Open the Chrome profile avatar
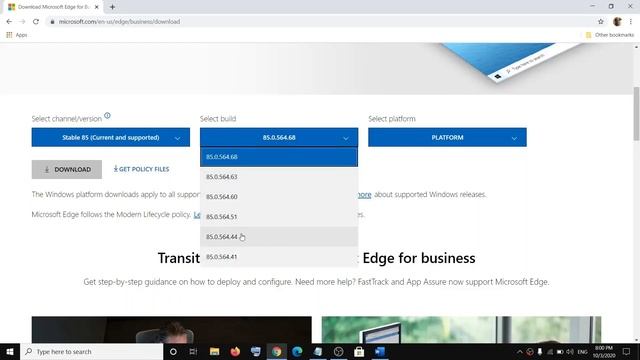640x360 pixels. (617, 22)
